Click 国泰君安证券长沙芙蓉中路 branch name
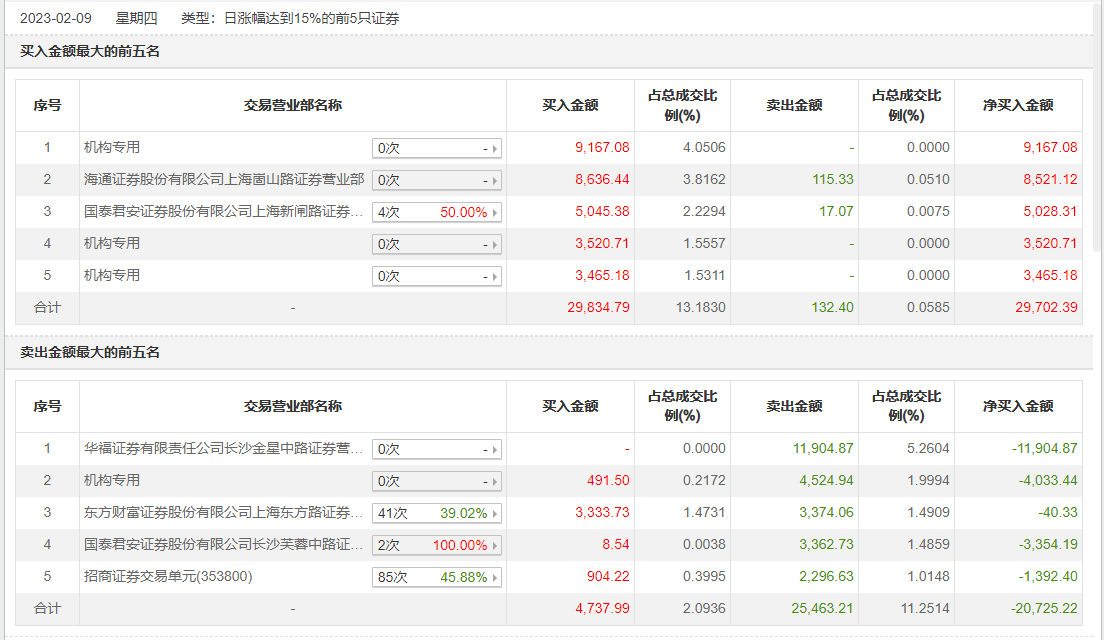Viewport: 1104px width, 640px height. pyautogui.click(x=224, y=545)
